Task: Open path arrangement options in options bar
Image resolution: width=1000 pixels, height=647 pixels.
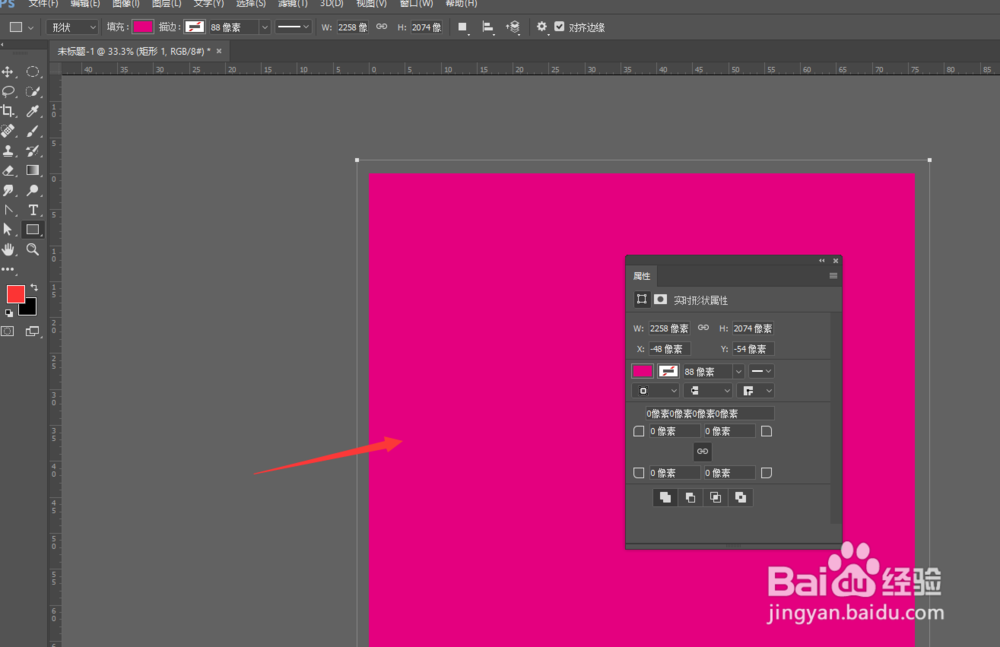Action: tap(513, 27)
